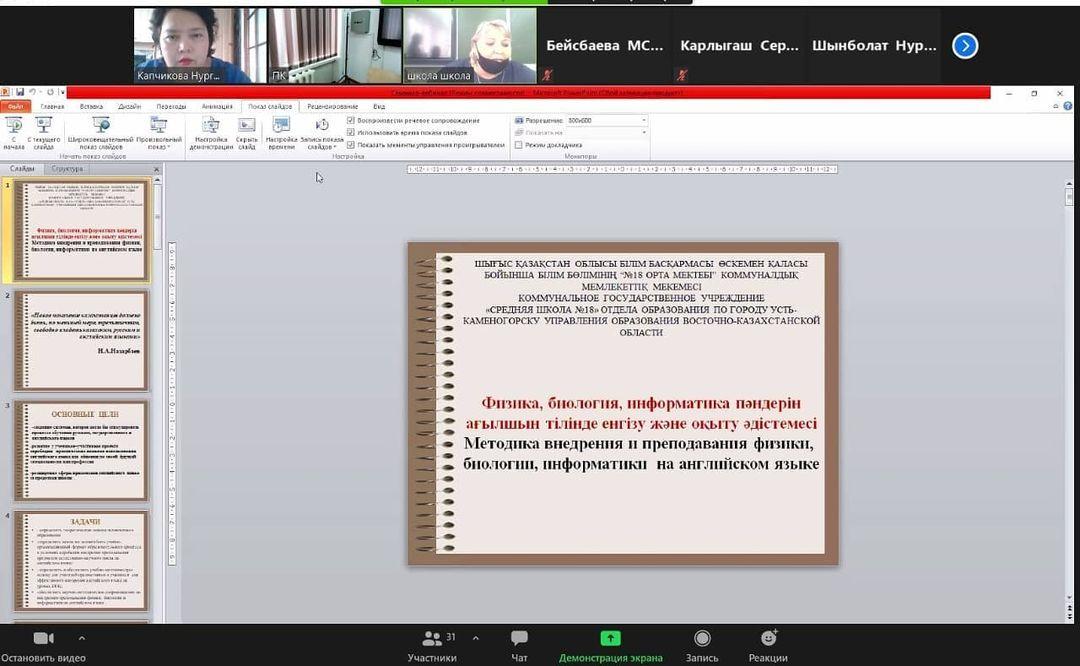Screen dimensions: 1080x666
Task: Open the Файл tab
Action: [16, 107]
